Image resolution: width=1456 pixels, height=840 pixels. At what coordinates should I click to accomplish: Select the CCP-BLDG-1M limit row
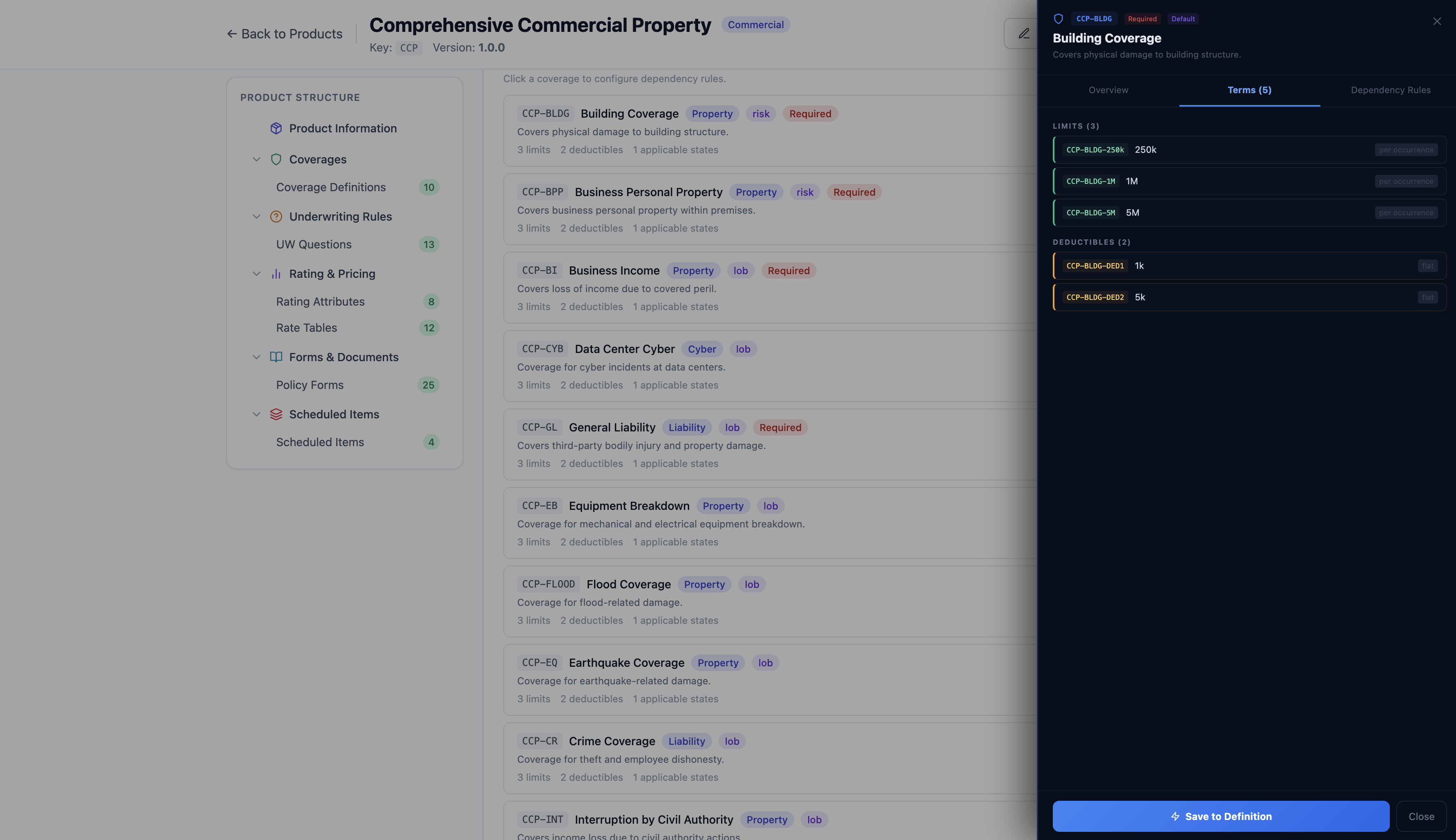1249,181
